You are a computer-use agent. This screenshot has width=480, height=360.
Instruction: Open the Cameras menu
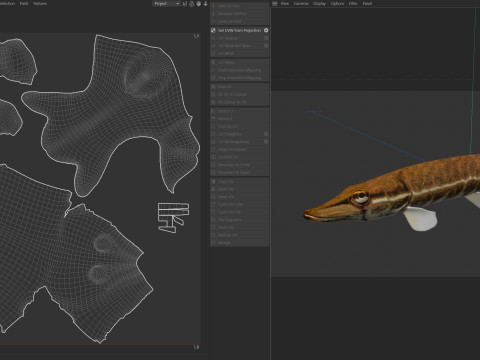(301, 4)
